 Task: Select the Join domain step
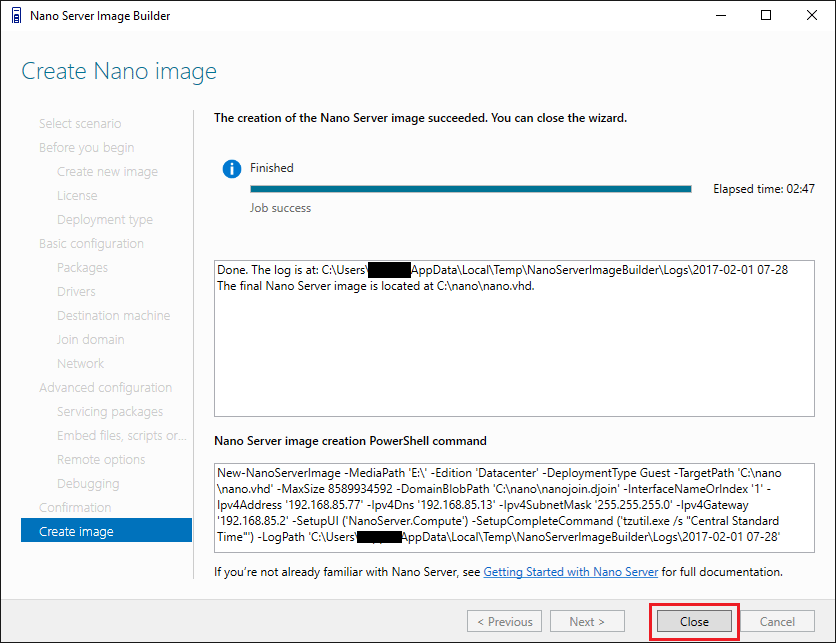click(x=91, y=339)
